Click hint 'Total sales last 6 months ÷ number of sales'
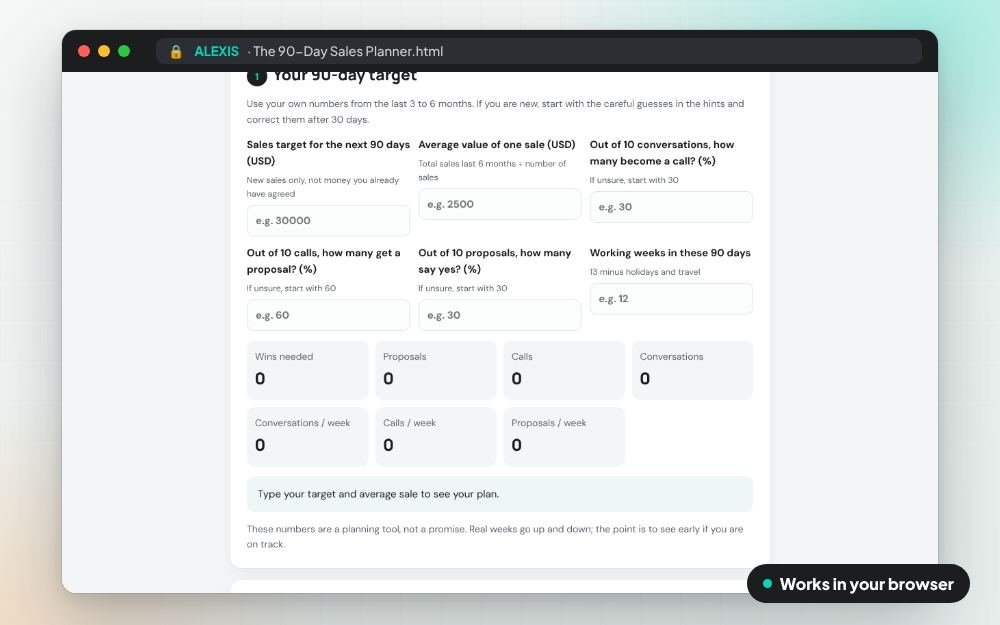Screen dimensions: 1000x625 (492, 170)
